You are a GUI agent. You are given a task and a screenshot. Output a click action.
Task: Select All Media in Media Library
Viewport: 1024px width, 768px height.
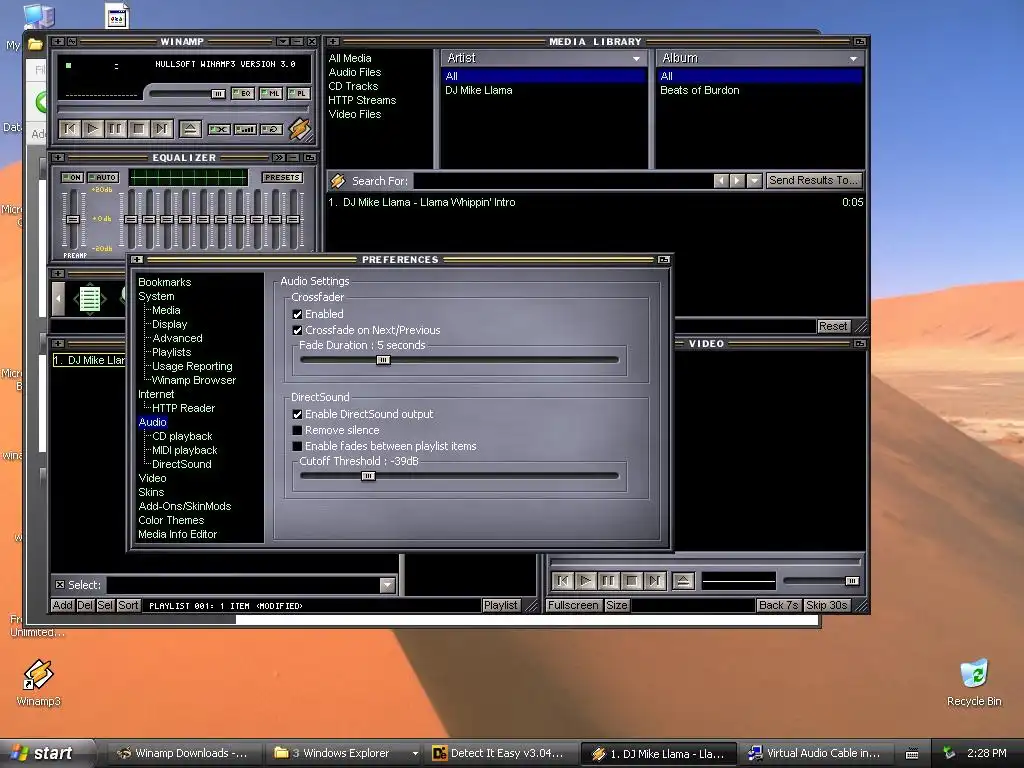[350, 58]
